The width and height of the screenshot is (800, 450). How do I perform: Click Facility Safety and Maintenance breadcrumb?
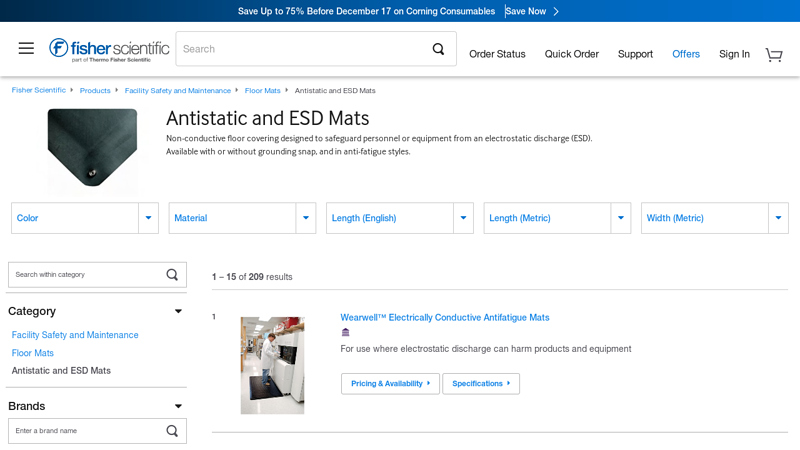(178, 90)
